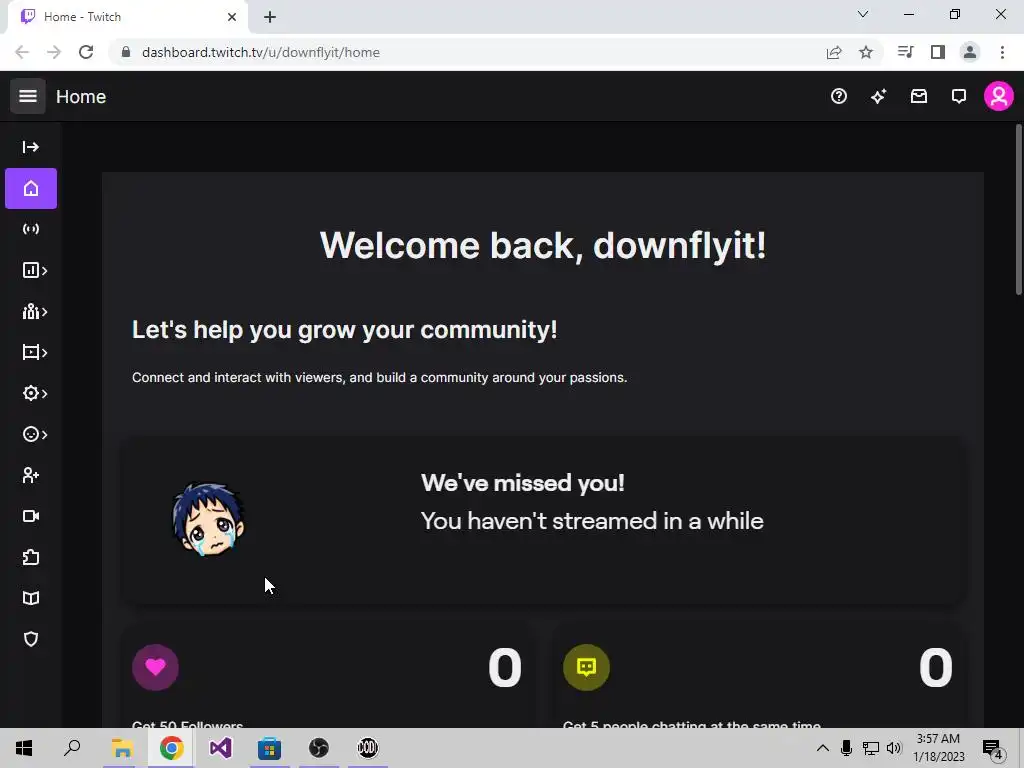Expand the Content sidebar section
The image size is (1024, 768).
34,353
